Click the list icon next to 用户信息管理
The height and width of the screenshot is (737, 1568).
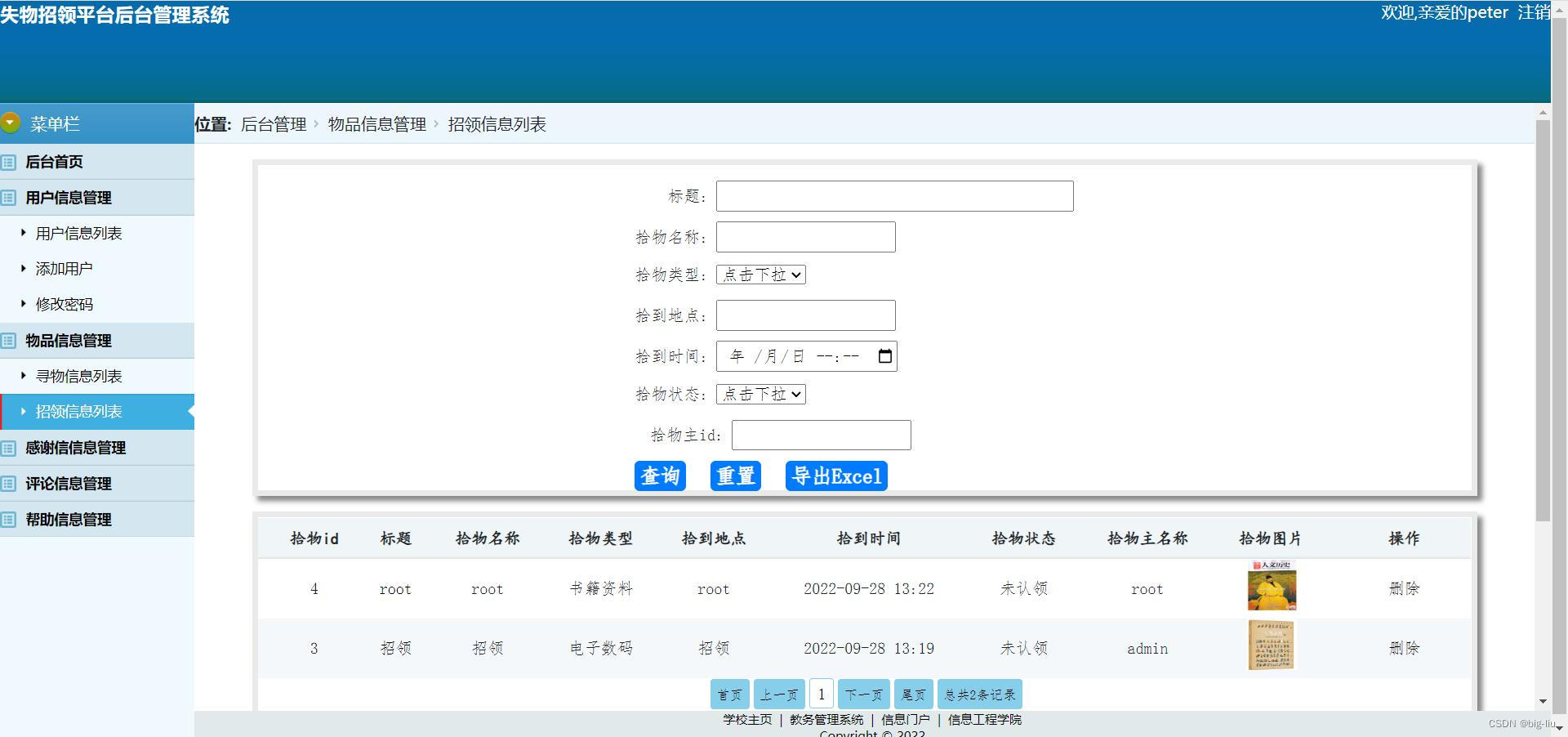click(x=8, y=198)
